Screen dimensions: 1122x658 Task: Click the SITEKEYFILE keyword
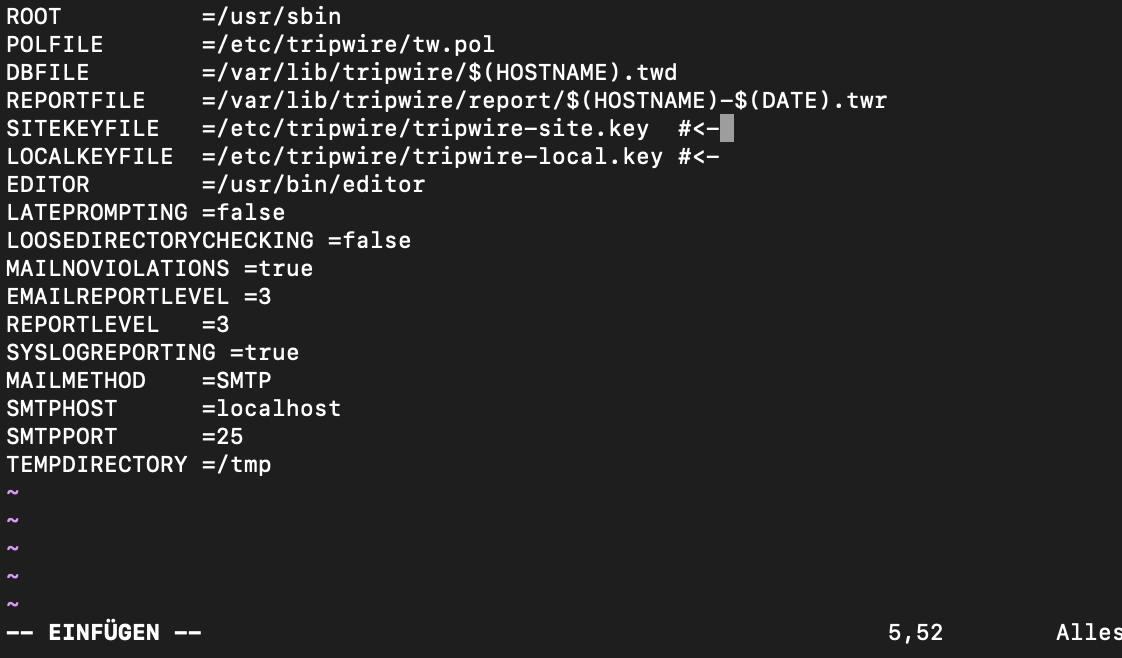tap(82, 129)
